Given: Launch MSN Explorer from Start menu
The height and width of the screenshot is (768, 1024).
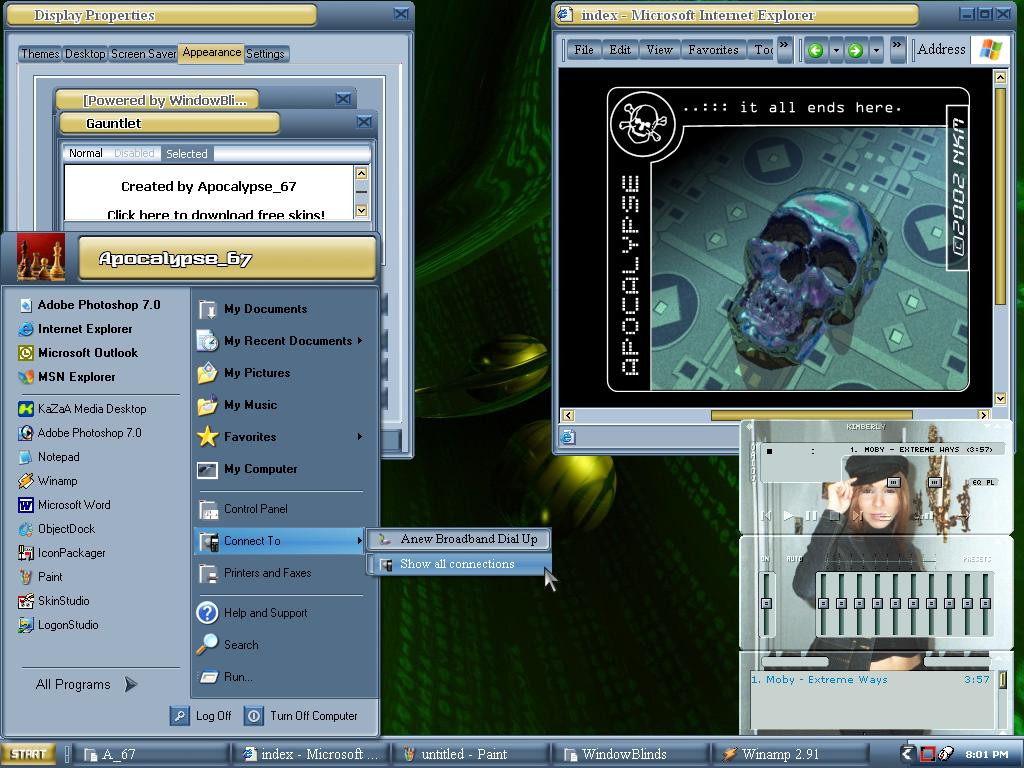Looking at the screenshot, I should coord(67,377).
